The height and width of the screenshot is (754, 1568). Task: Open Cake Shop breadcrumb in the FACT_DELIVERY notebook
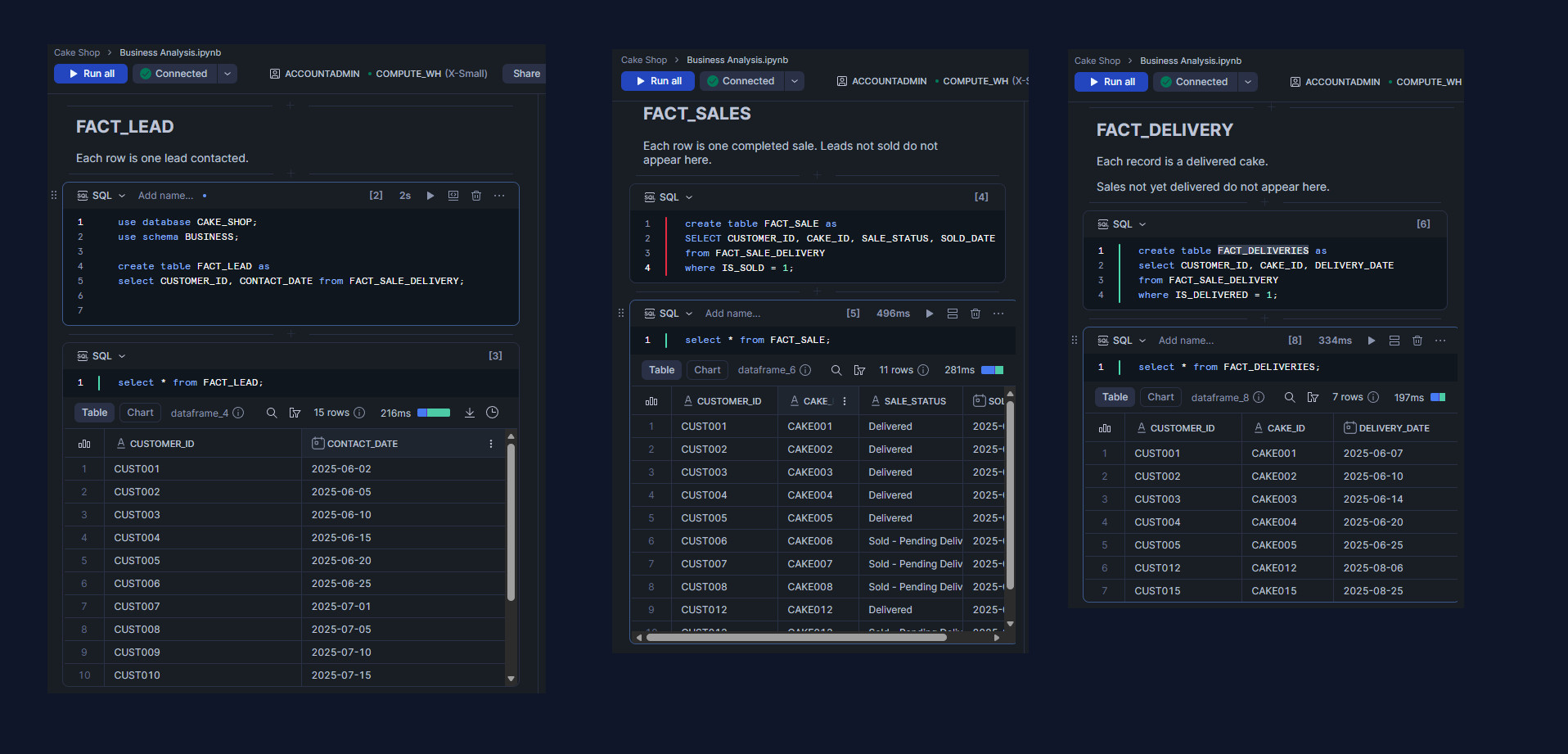pos(1097,61)
